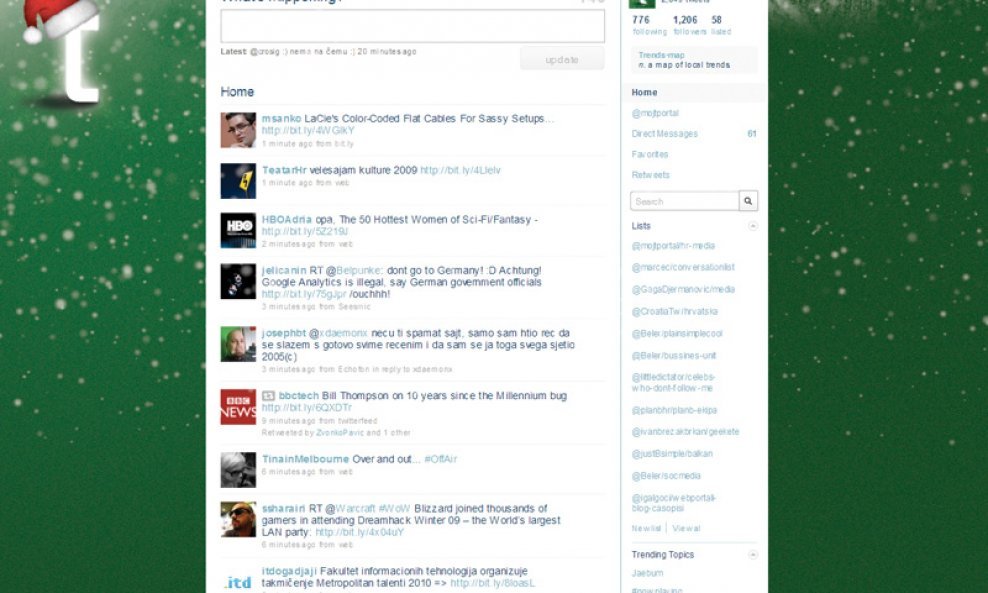Open the @Beler/socmedia list
This screenshot has width=988, height=593.
coord(666,476)
